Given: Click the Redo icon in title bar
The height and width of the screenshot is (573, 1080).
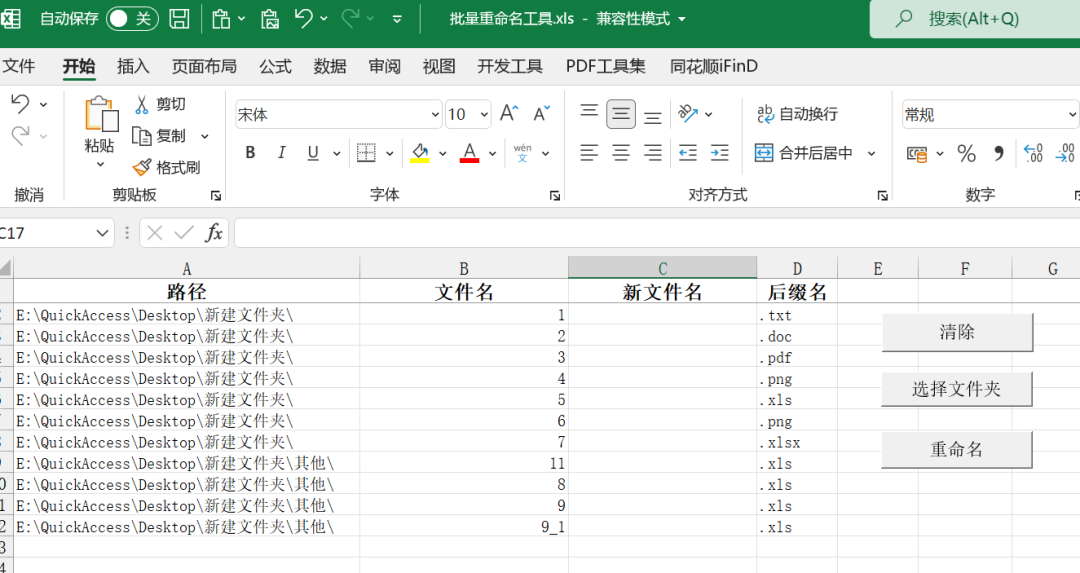Looking at the screenshot, I should [351, 18].
